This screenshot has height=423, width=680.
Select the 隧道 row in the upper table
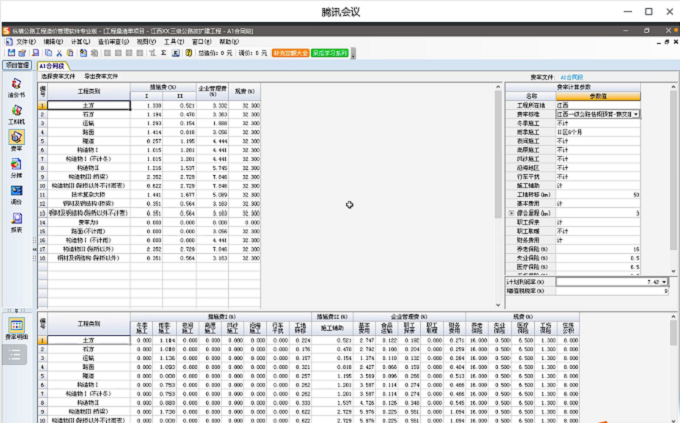click(x=88, y=141)
